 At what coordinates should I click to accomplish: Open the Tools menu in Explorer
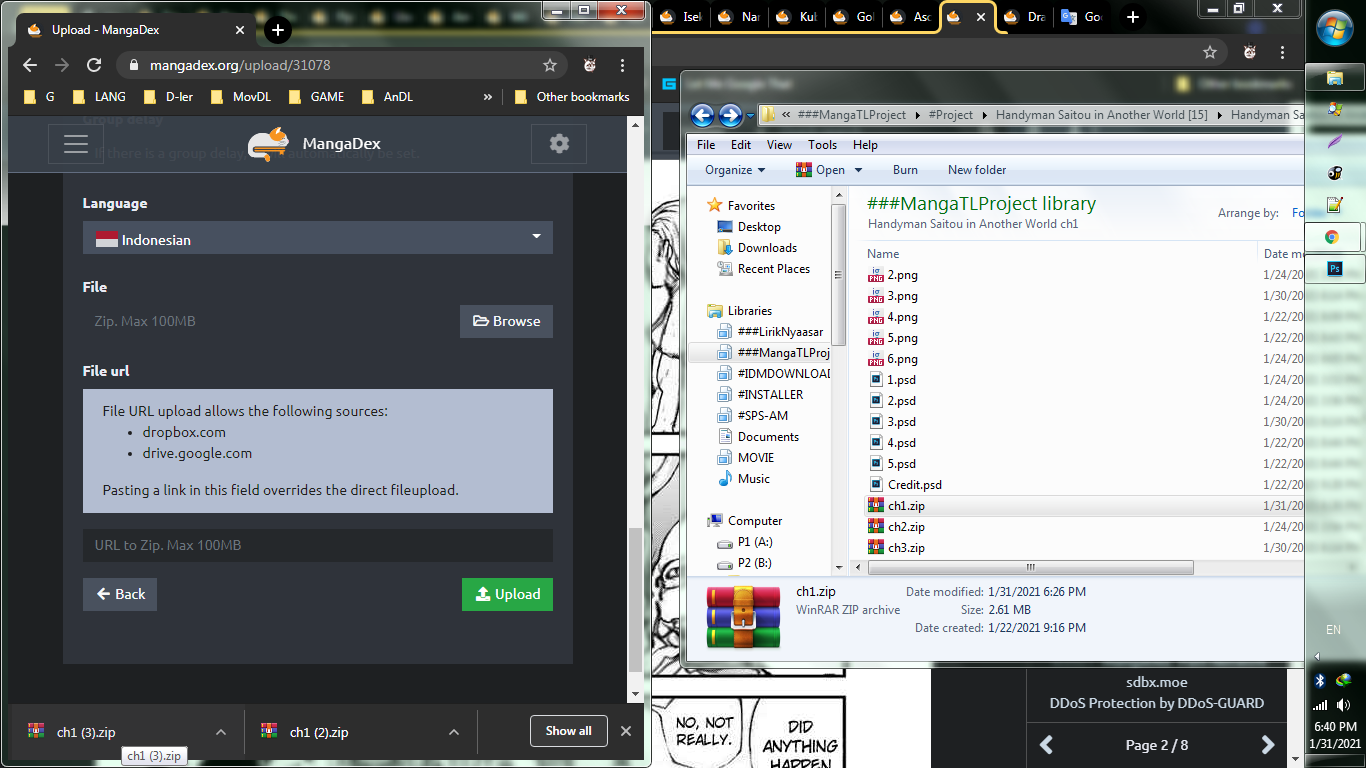point(822,145)
